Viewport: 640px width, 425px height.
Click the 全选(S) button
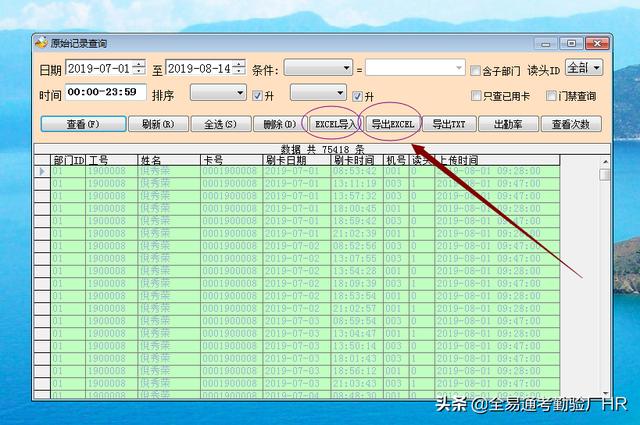coord(221,124)
